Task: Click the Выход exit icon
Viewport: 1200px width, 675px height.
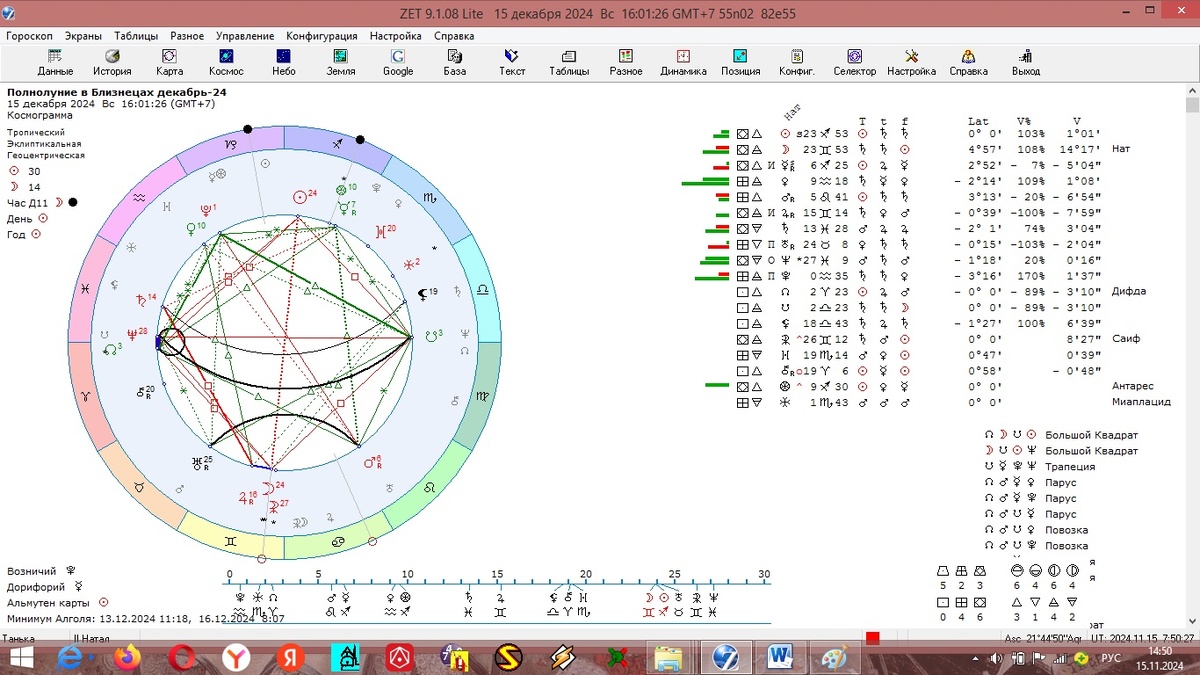Action: pos(1025,62)
